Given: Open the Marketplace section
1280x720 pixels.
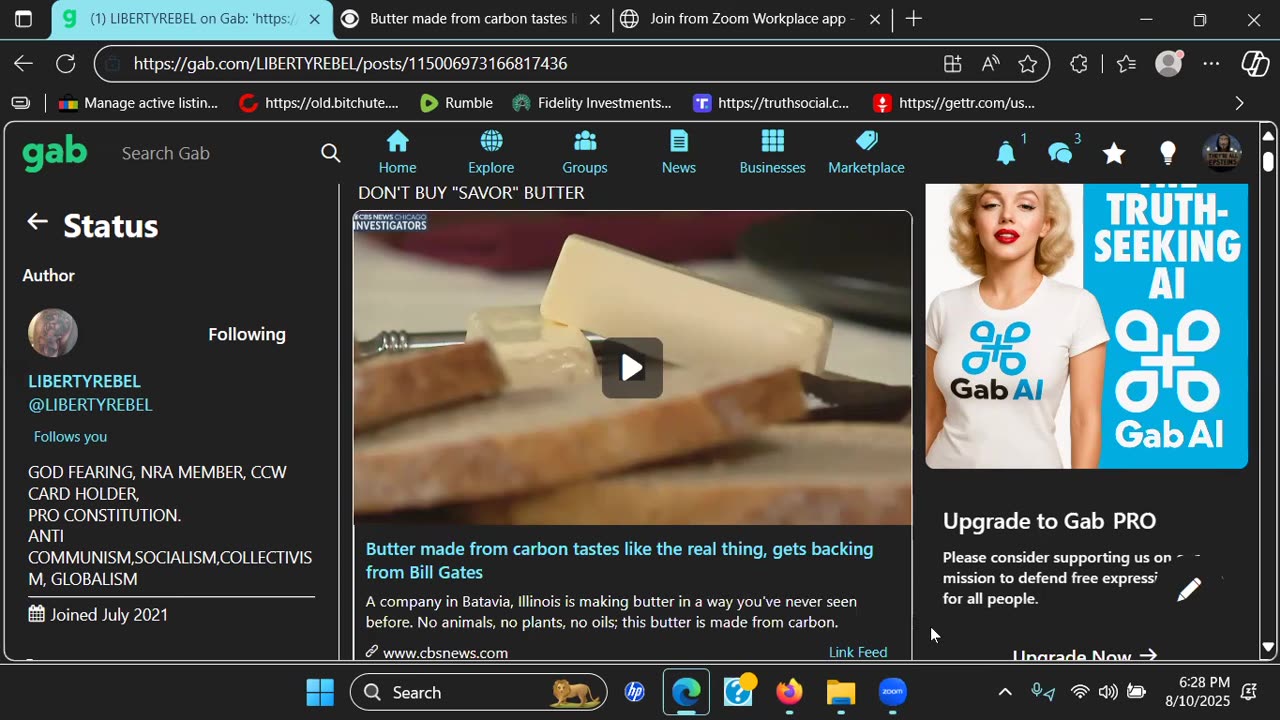Looking at the screenshot, I should click(866, 153).
